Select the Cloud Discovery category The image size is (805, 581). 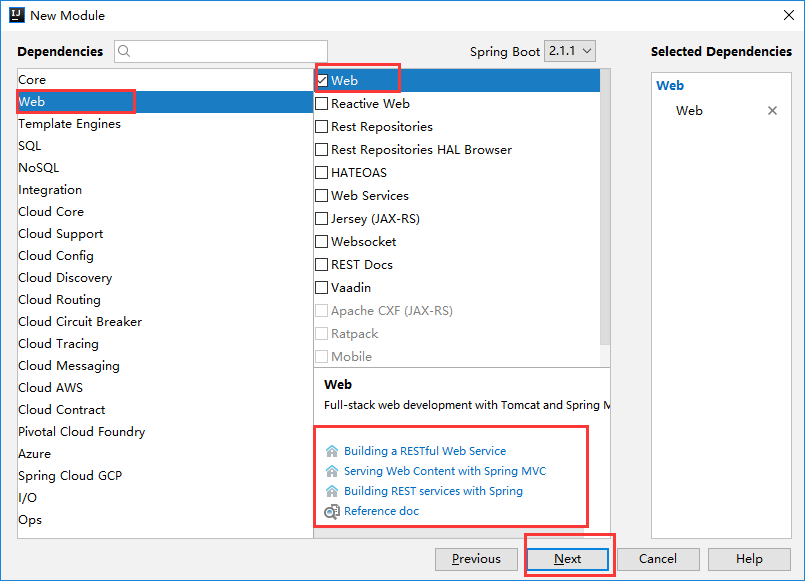tap(64, 277)
